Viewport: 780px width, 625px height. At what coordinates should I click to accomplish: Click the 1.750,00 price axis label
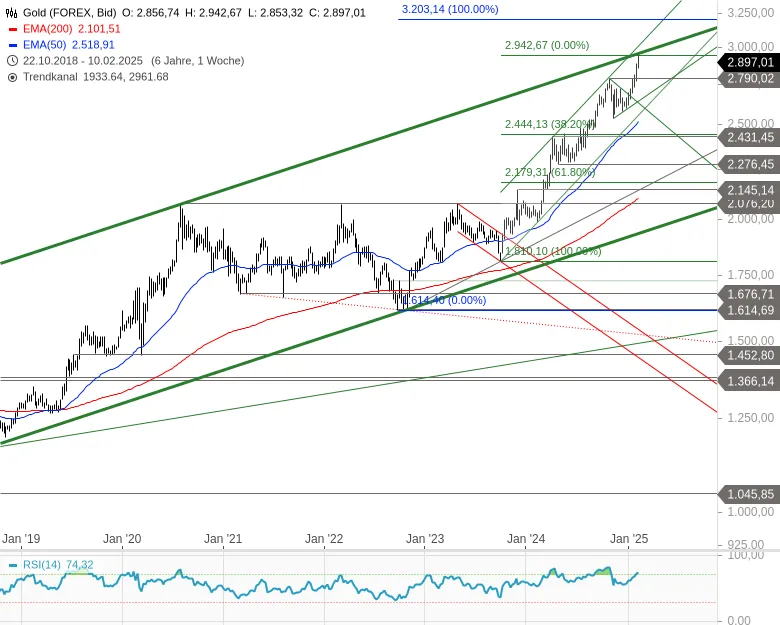(x=751, y=275)
